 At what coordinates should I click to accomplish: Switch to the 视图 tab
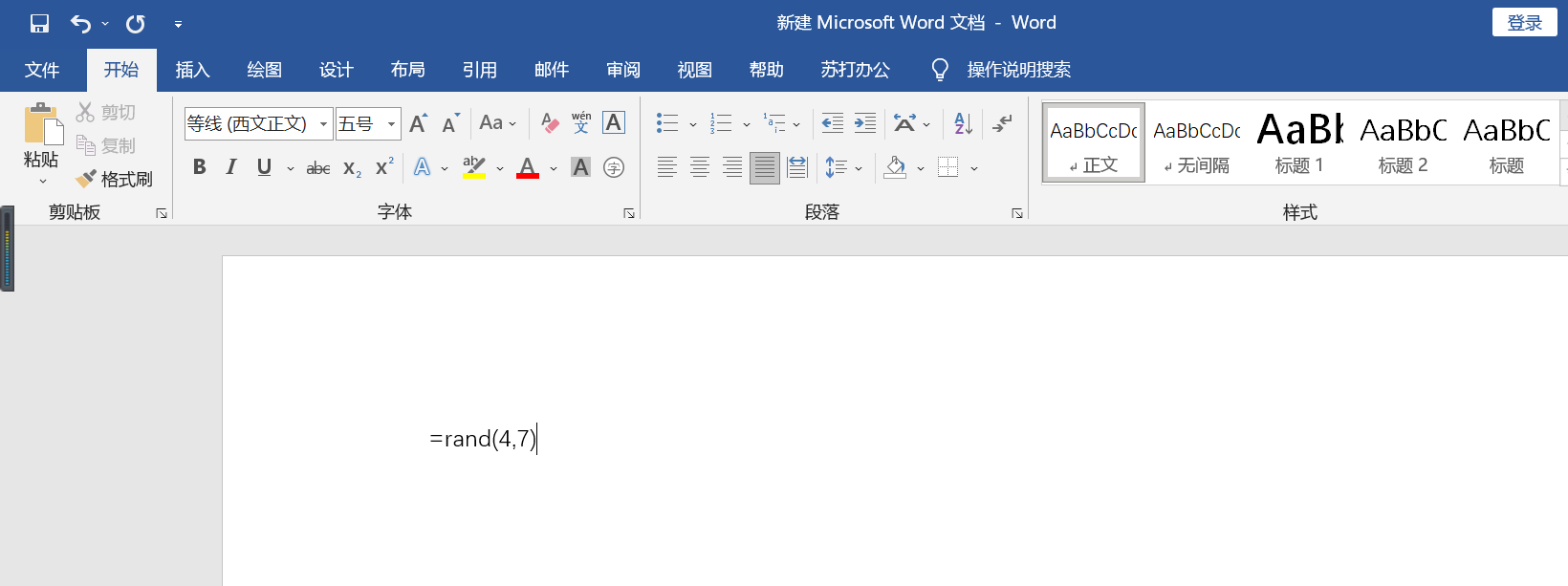(694, 70)
